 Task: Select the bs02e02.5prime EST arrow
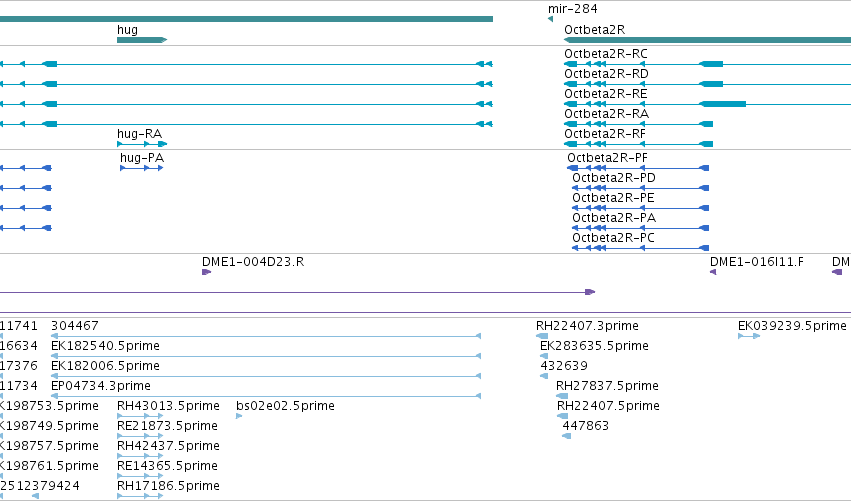[x=239, y=416]
